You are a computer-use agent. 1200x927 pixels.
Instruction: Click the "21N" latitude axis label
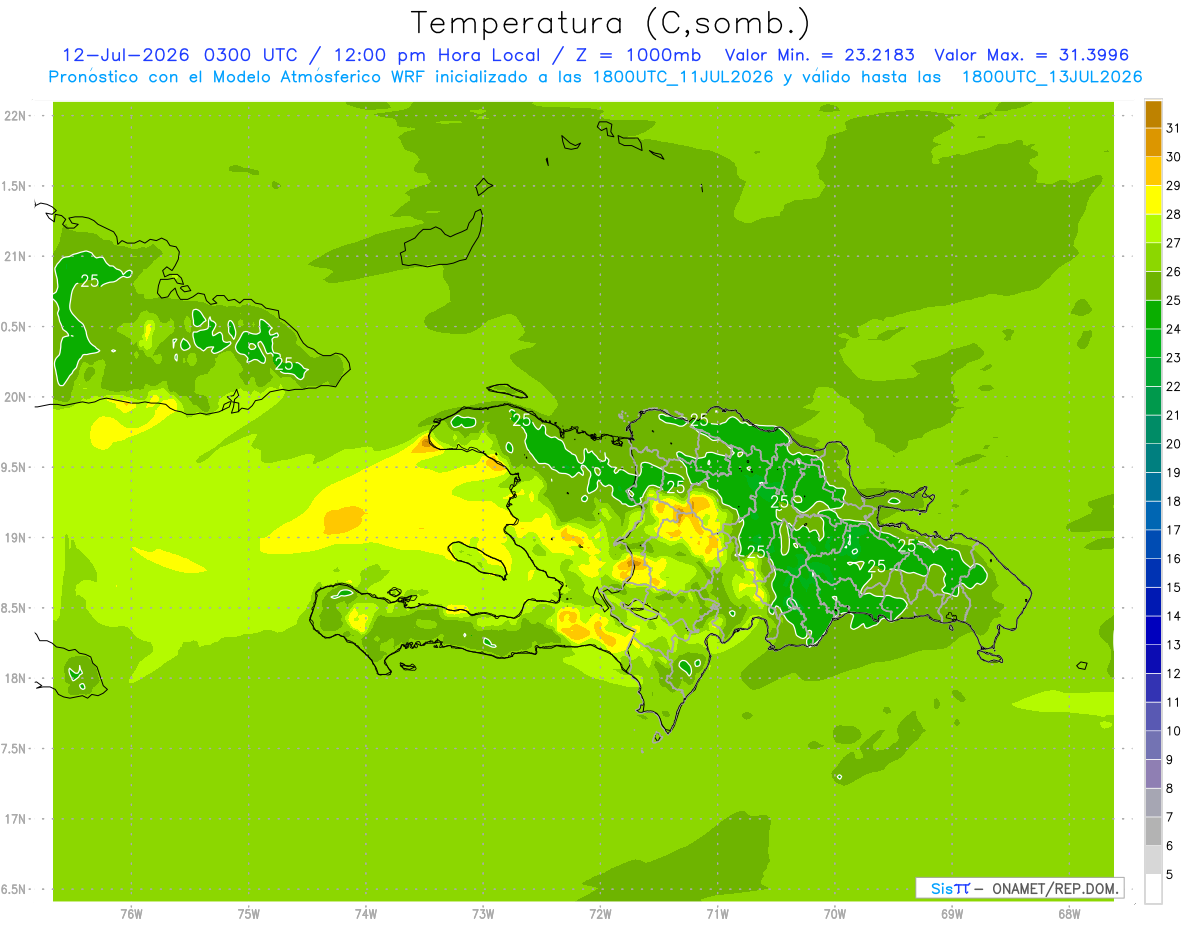coord(15,257)
